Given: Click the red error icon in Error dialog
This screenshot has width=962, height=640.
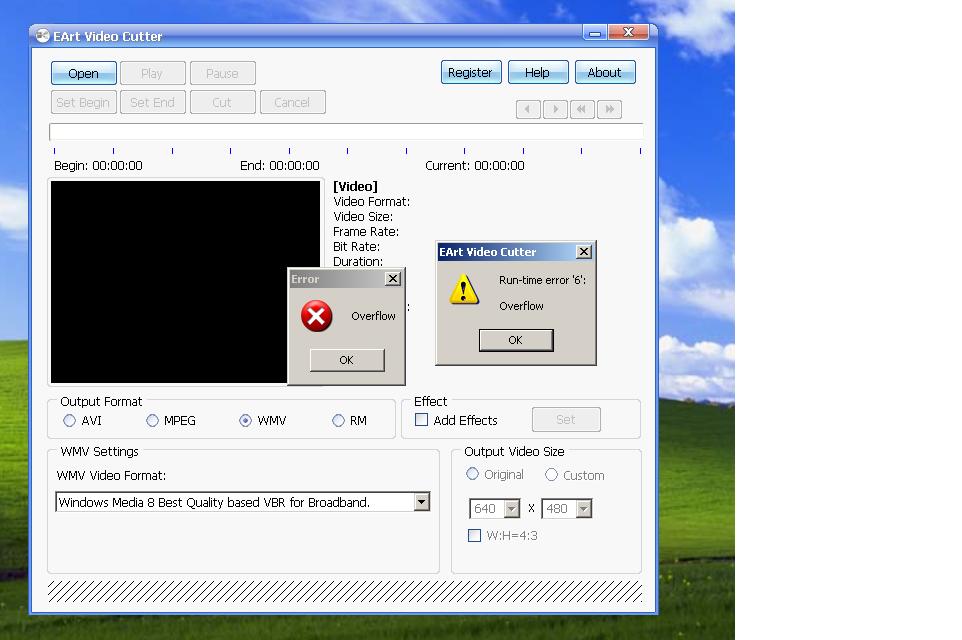Looking at the screenshot, I should point(317,316).
